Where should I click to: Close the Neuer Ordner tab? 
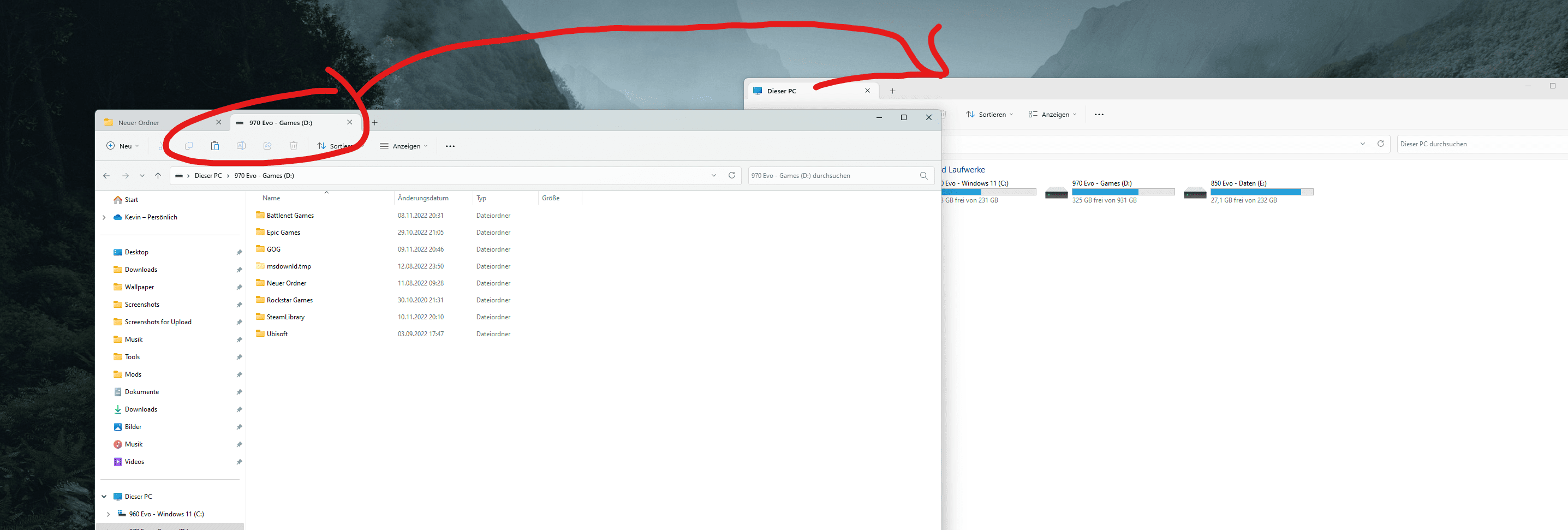click(x=218, y=122)
